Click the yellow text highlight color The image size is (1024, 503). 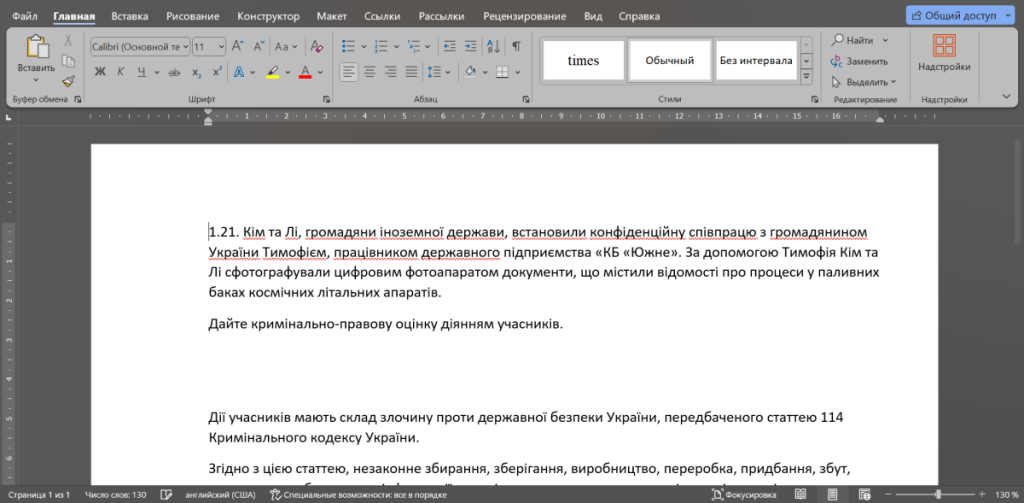[x=272, y=72]
